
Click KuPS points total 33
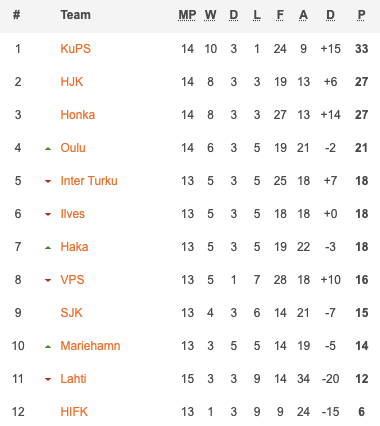click(x=362, y=49)
